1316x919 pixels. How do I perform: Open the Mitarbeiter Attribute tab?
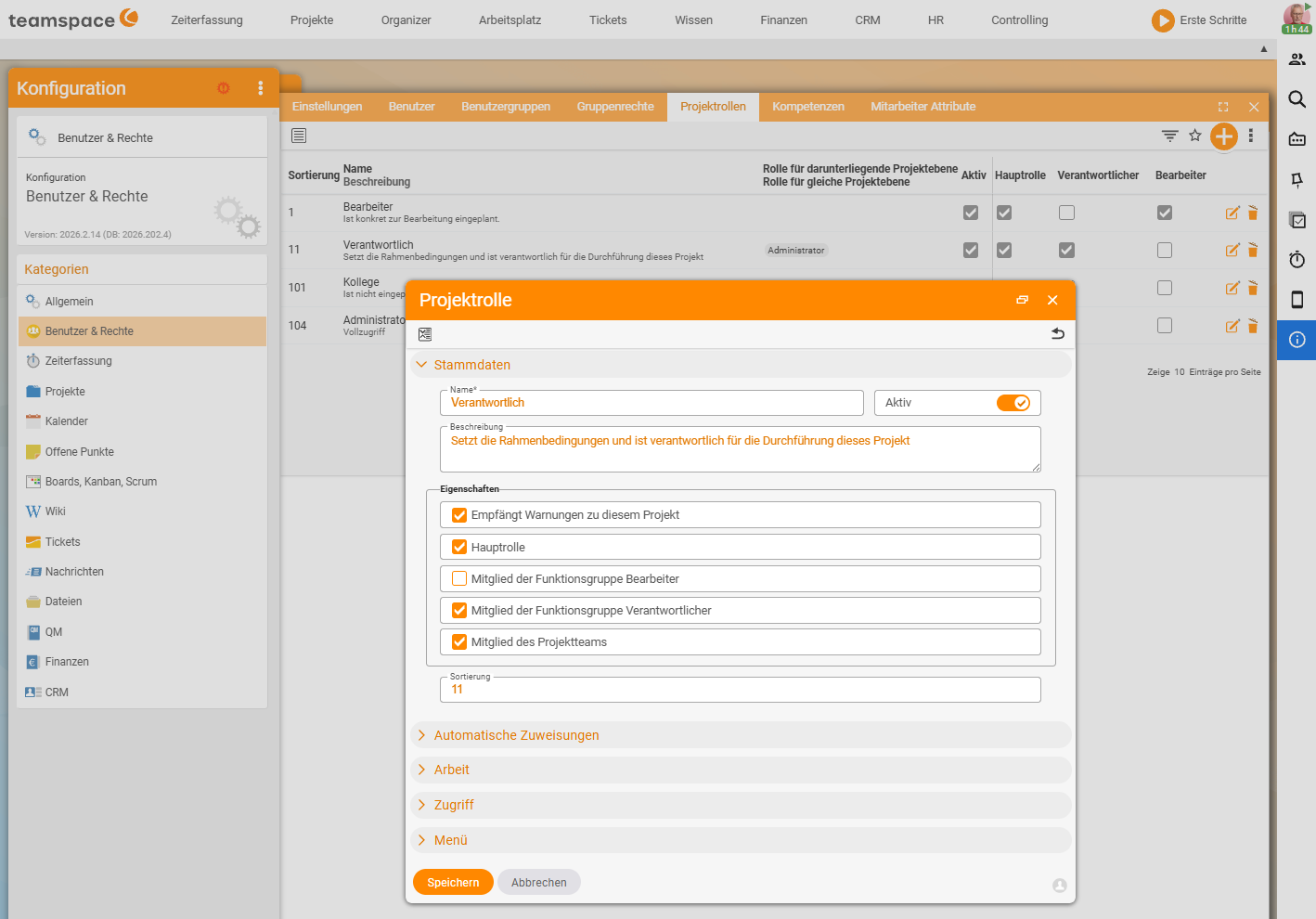click(x=923, y=107)
